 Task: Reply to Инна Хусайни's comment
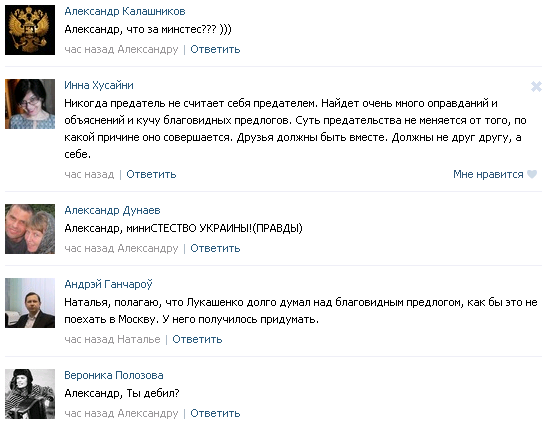coord(151,174)
